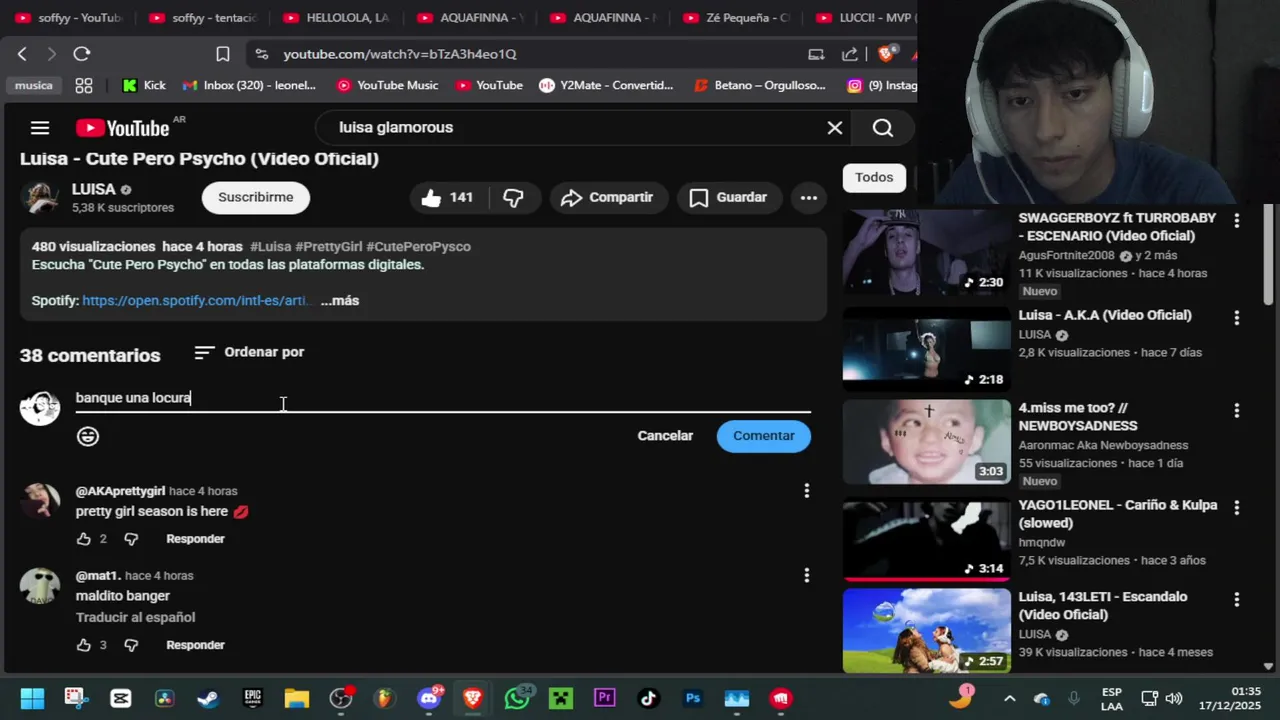Open options for @mat1. comment
The image size is (1280, 720).
[x=806, y=575]
